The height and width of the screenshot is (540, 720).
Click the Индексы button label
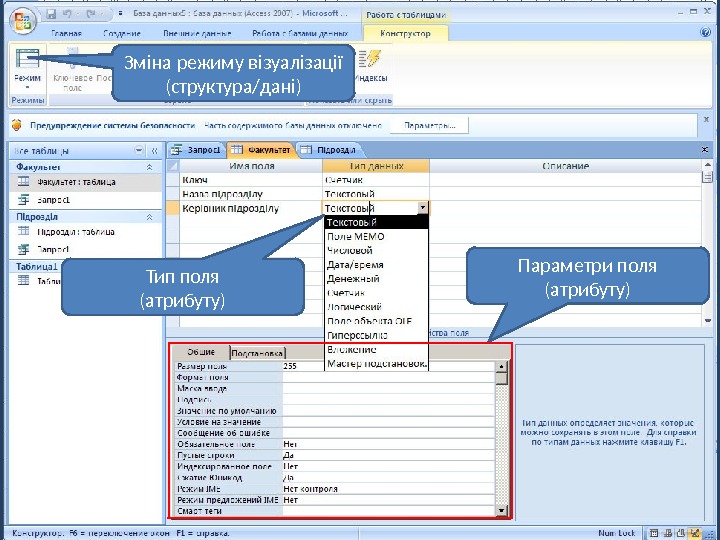coord(370,78)
